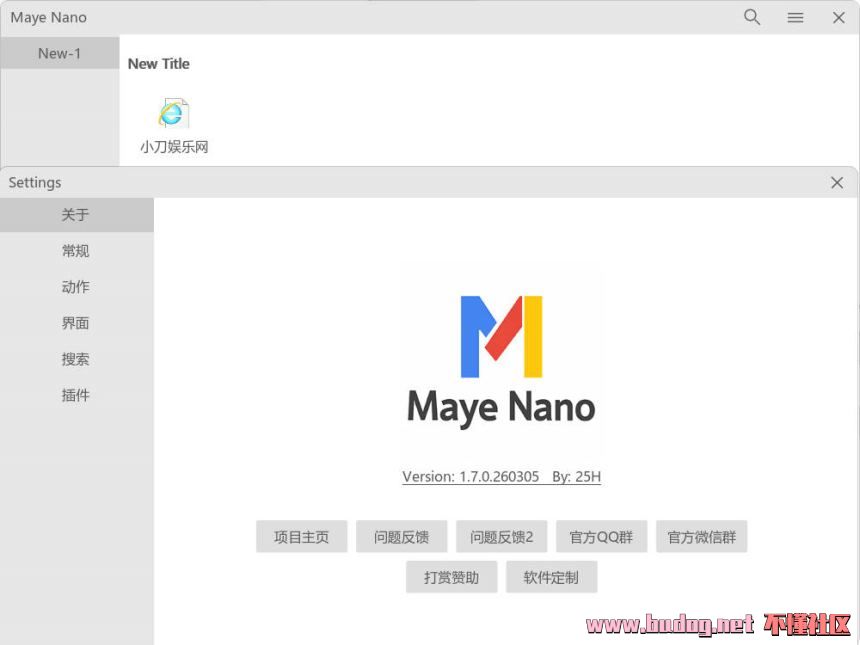Click the 软件定制 button
Image resolution: width=860 pixels, height=645 pixels.
[551, 577]
